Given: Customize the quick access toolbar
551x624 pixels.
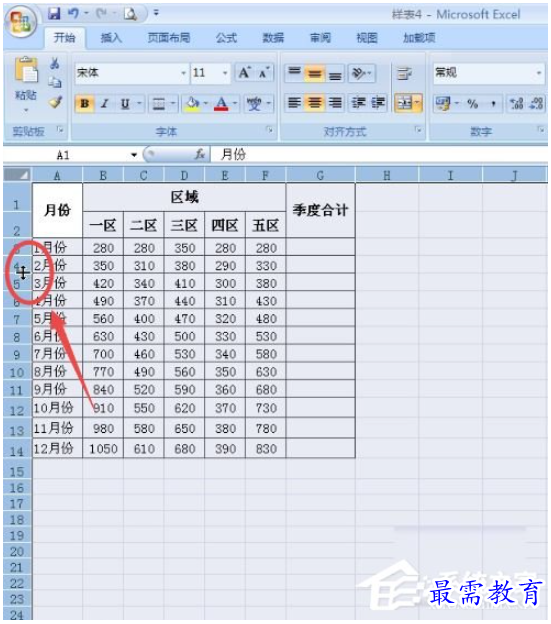Looking at the screenshot, I should pyautogui.click(x=156, y=13).
